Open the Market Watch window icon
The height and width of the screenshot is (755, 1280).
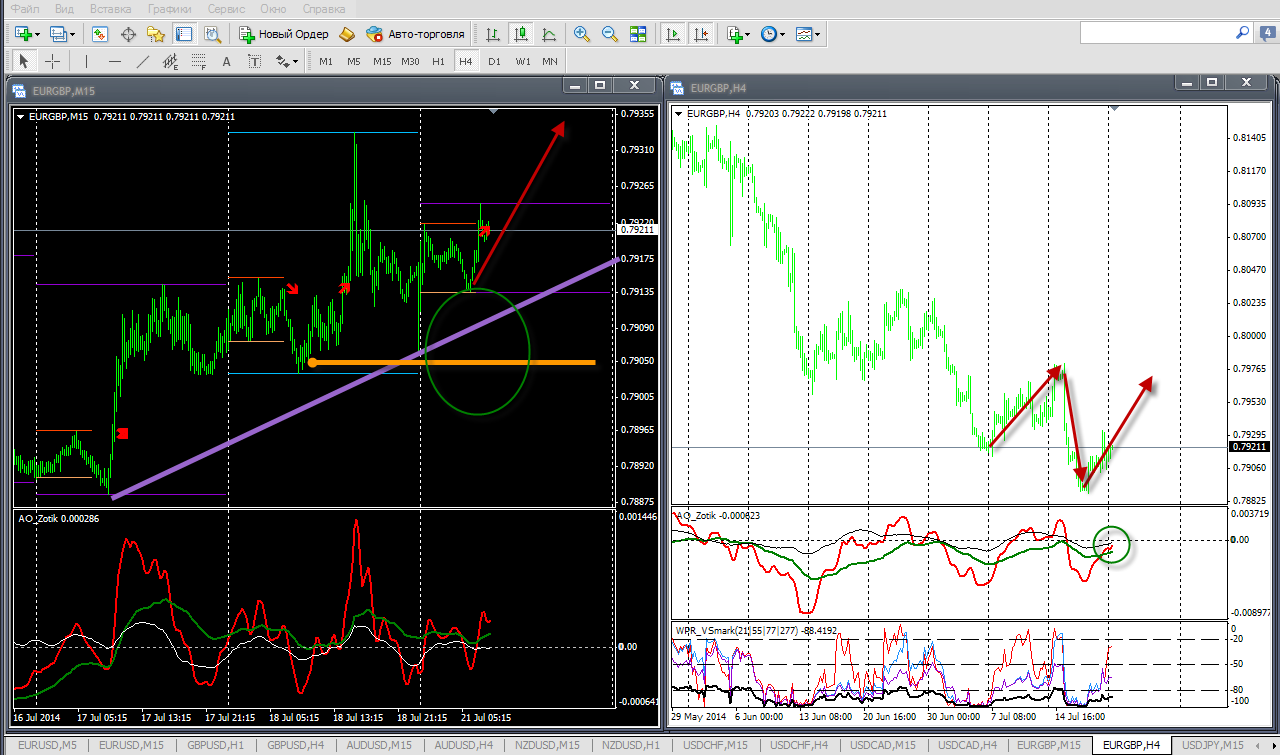tap(100, 34)
